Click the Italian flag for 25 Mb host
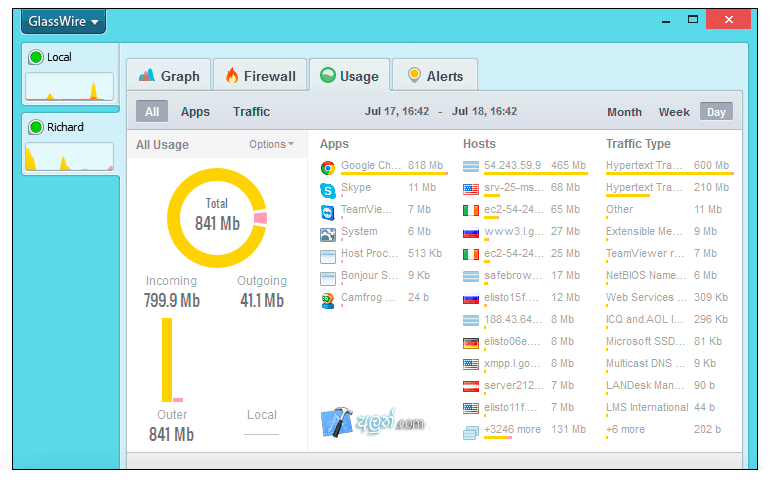Image resolution: width=770 pixels, height=484 pixels. (470, 254)
